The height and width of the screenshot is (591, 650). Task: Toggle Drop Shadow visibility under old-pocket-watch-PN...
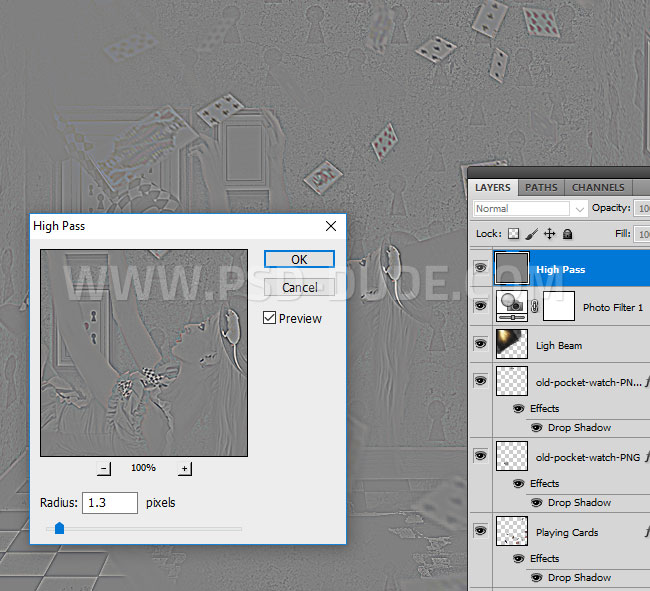point(536,427)
